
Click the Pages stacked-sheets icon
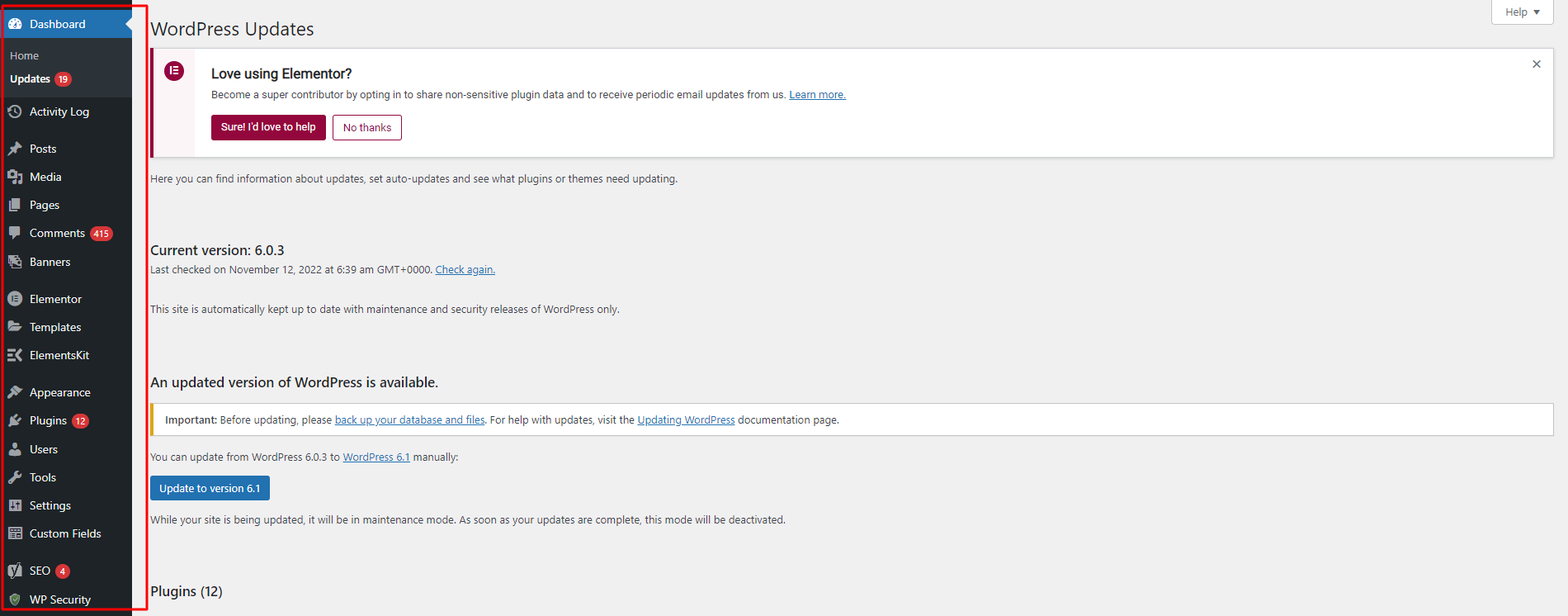(x=15, y=205)
